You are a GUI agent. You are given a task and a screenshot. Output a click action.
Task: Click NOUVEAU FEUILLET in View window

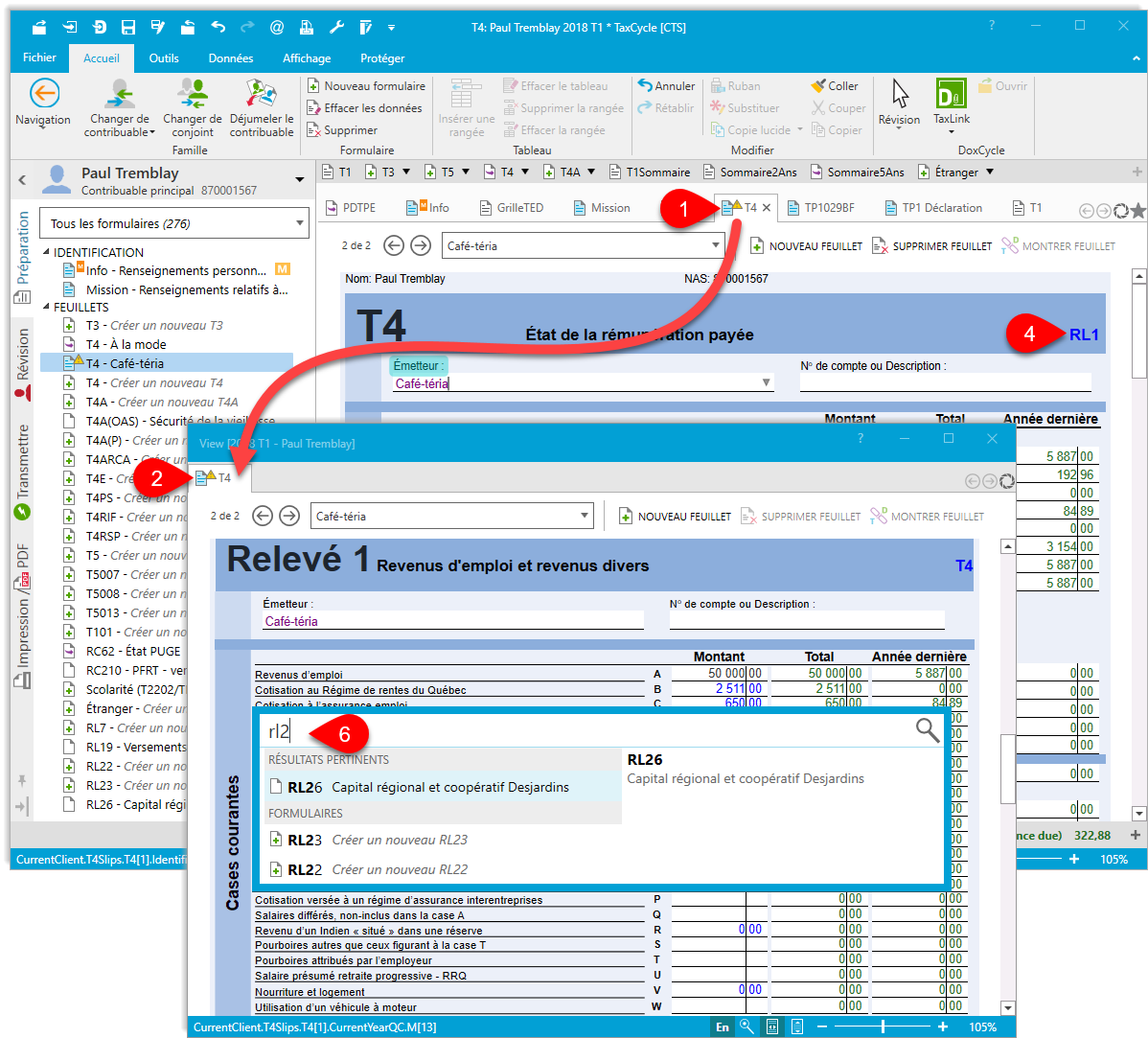click(x=675, y=517)
